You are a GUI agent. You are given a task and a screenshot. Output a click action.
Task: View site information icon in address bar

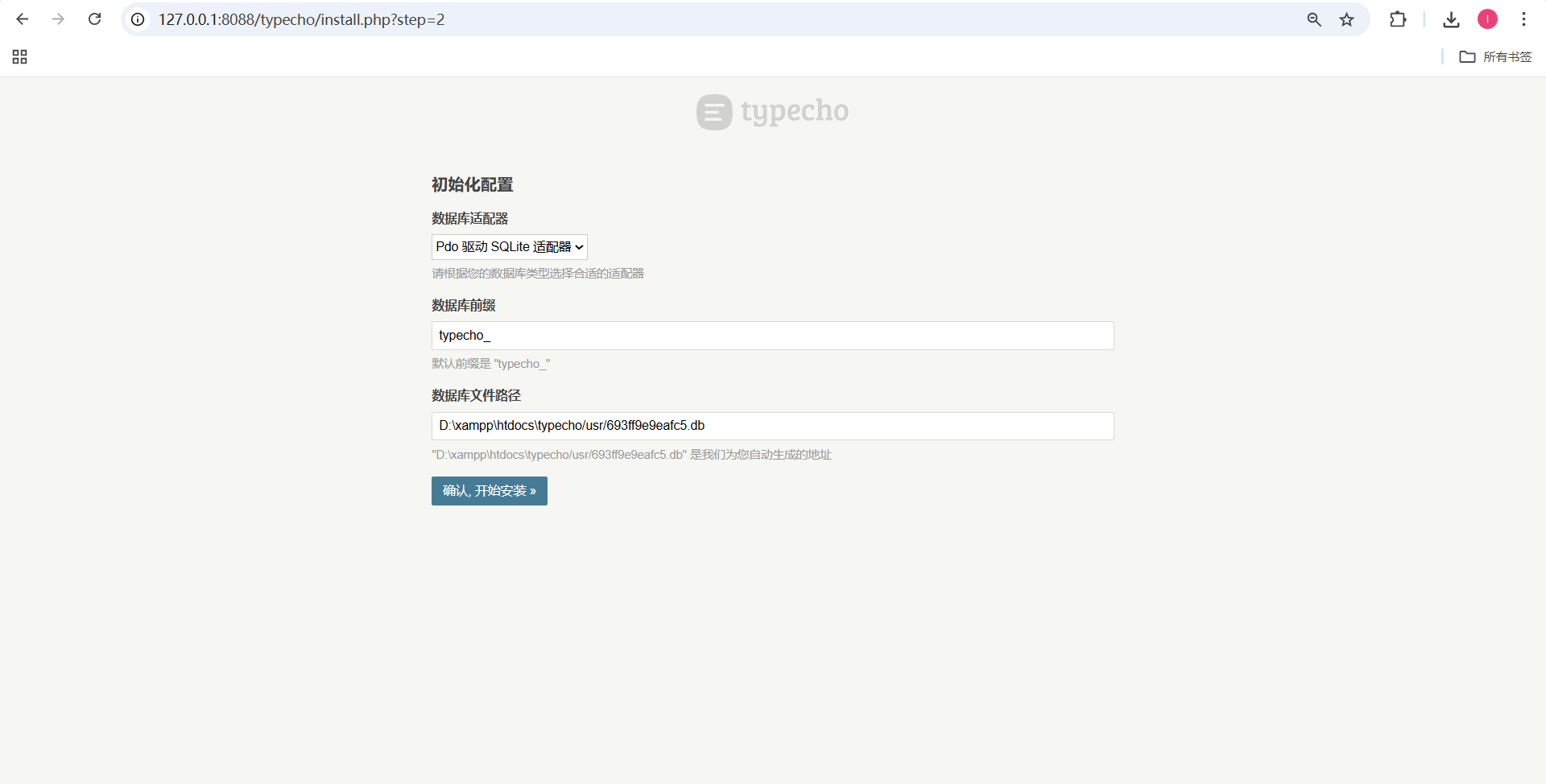coord(138,19)
